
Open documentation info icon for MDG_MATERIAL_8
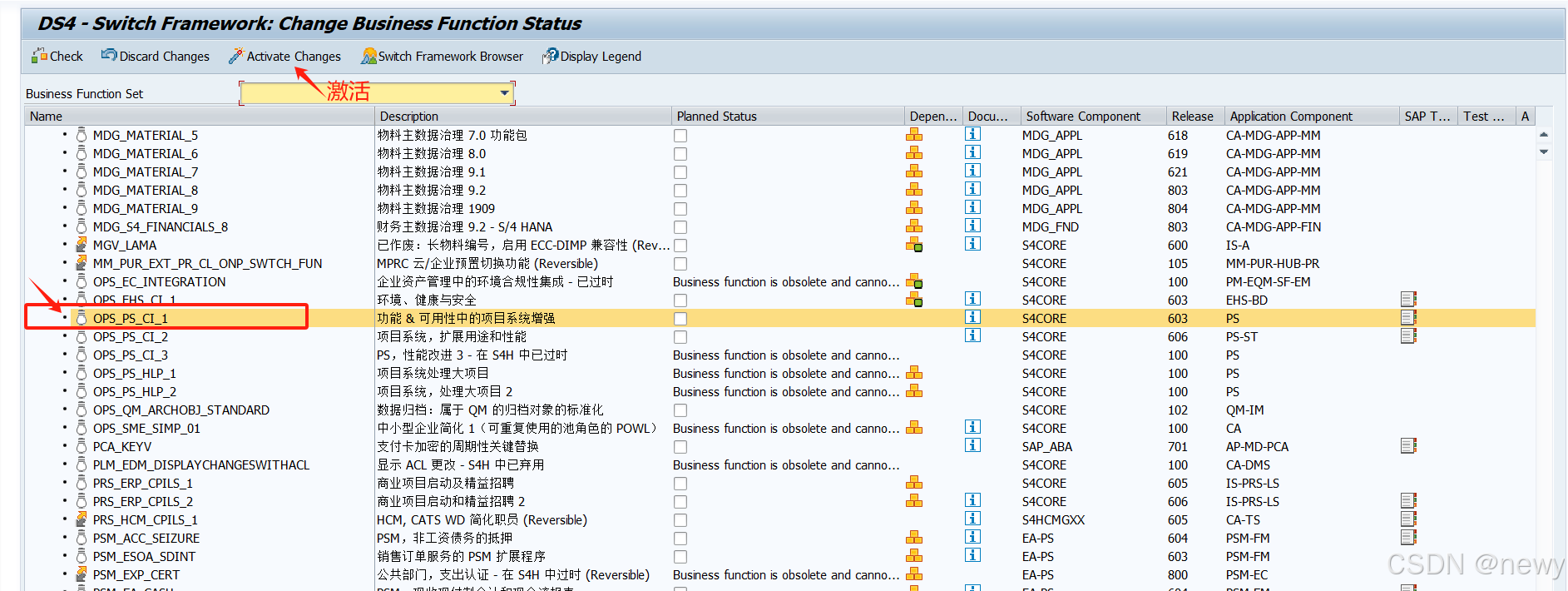tap(972, 189)
